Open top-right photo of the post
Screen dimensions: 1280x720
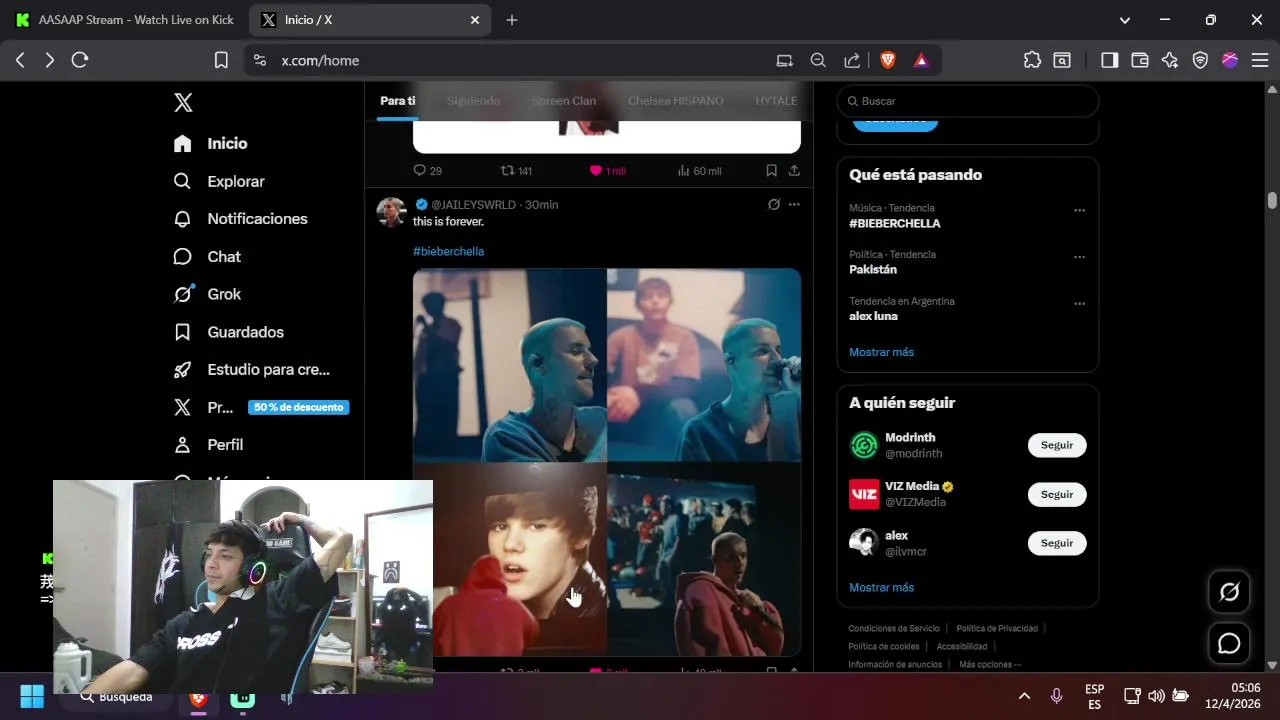704,364
